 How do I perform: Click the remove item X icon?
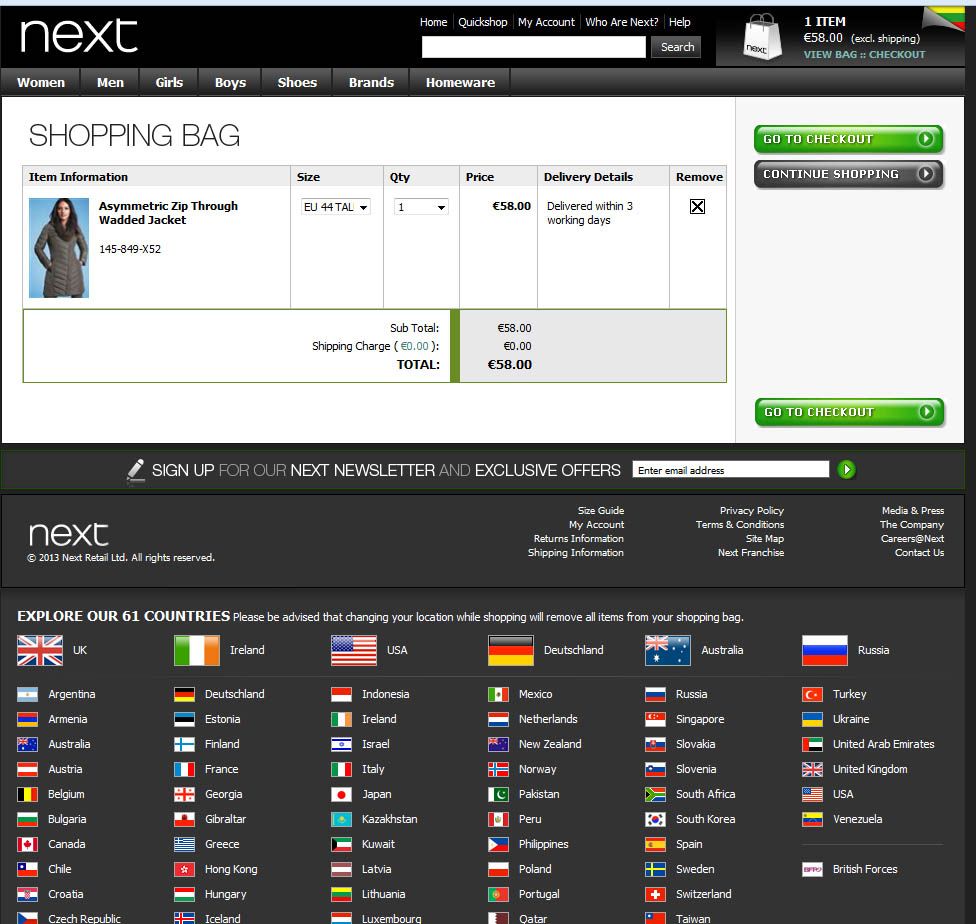[x=697, y=207]
